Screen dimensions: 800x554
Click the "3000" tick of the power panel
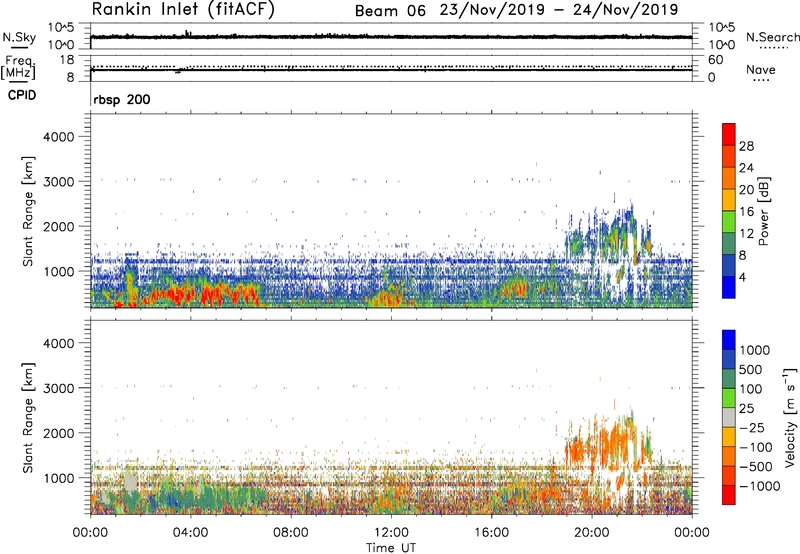[58, 182]
